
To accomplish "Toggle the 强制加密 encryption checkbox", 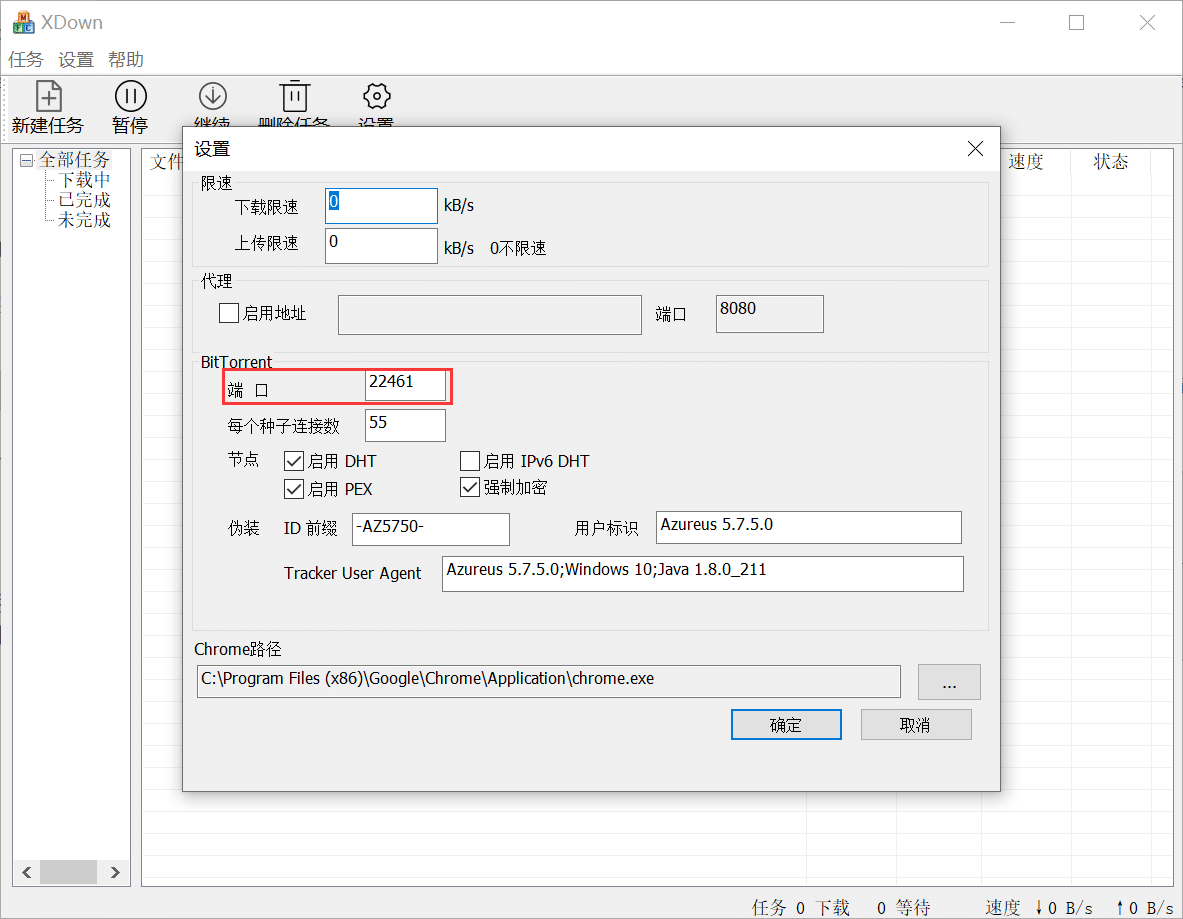I will (x=469, y=488).
